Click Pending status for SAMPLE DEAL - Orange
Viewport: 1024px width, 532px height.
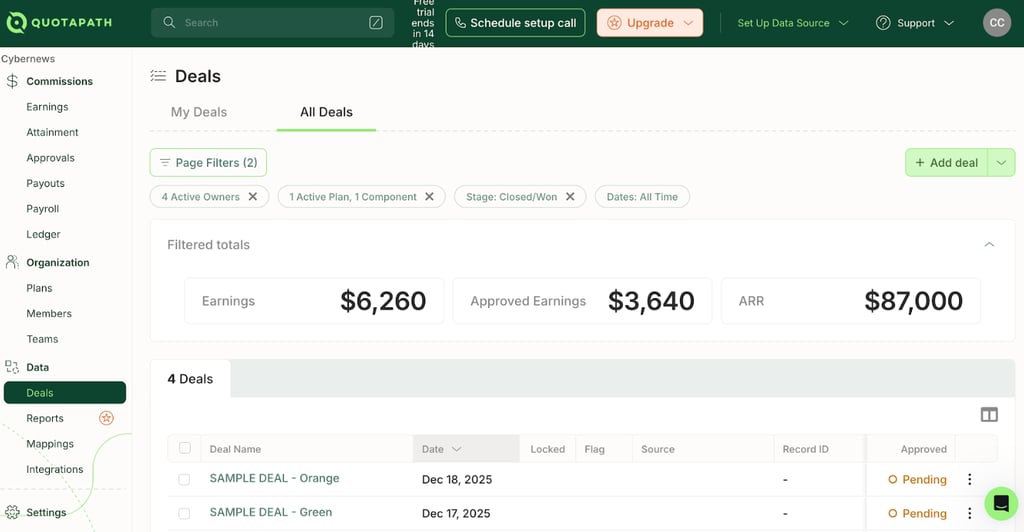[x=917, y=479]
